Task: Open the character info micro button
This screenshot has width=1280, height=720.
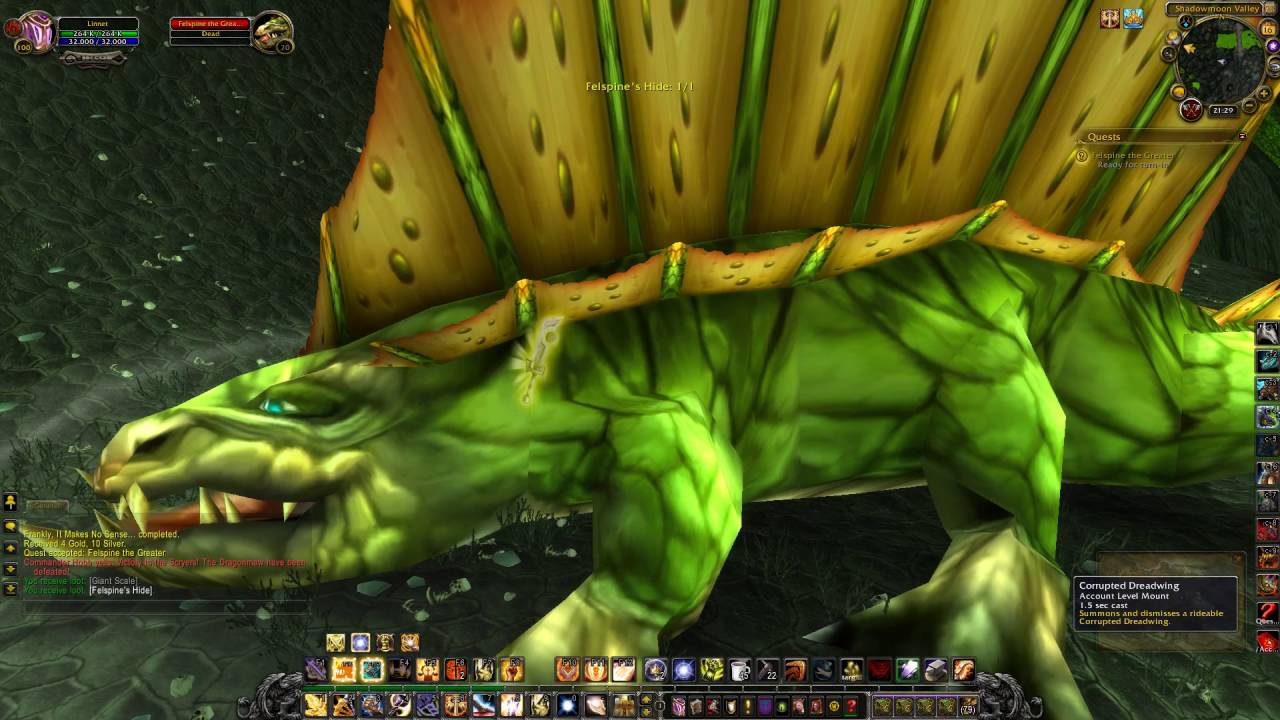Action: click(x=679, y=706)
